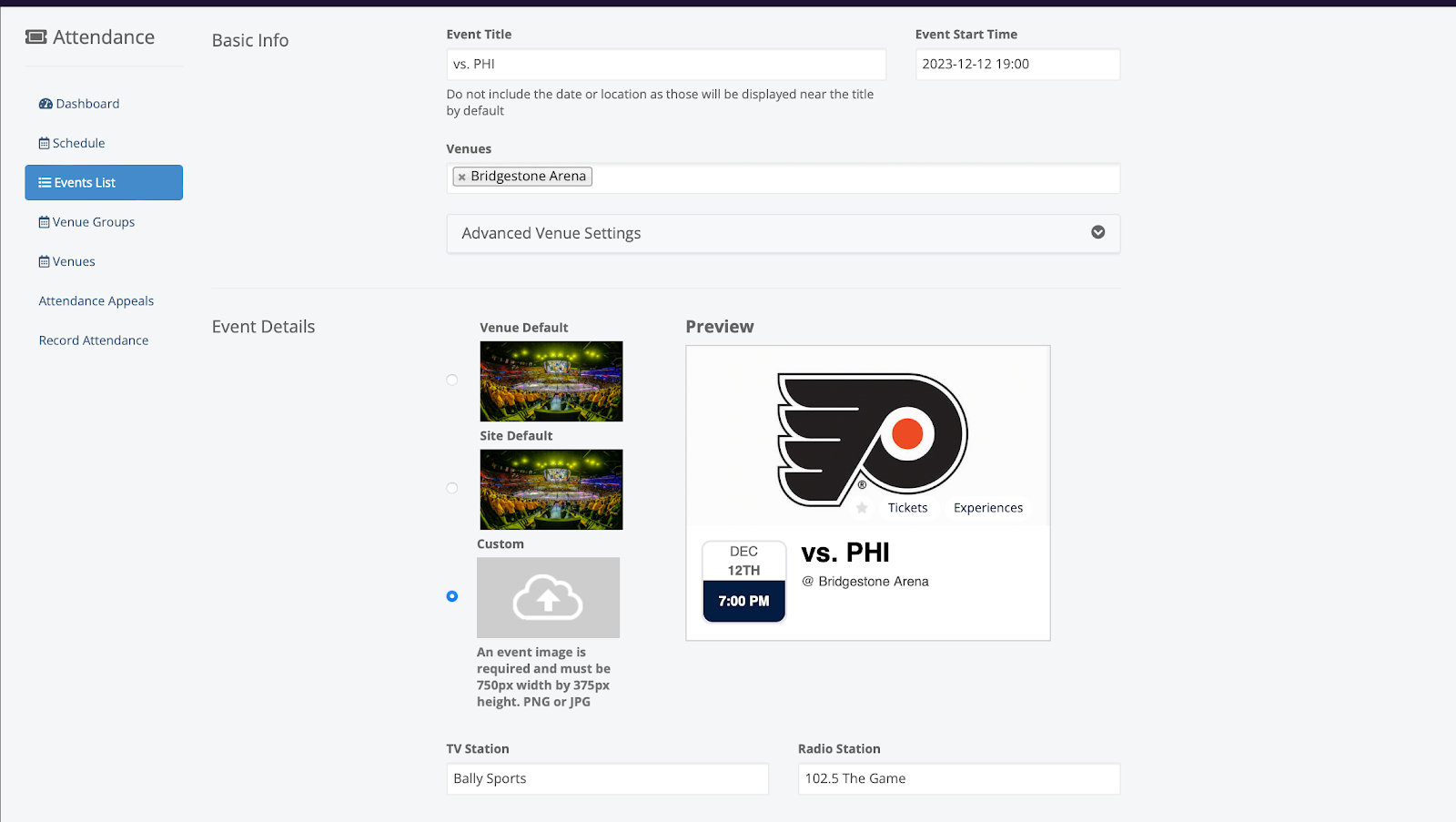Viewport: 1456px width, 822px height.
Task: Select the Venue Default image radio button
Action: coord(452,380)
